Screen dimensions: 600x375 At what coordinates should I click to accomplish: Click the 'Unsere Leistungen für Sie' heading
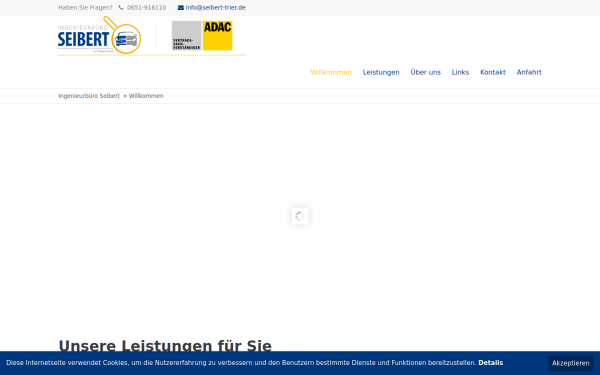pos(165,346)
